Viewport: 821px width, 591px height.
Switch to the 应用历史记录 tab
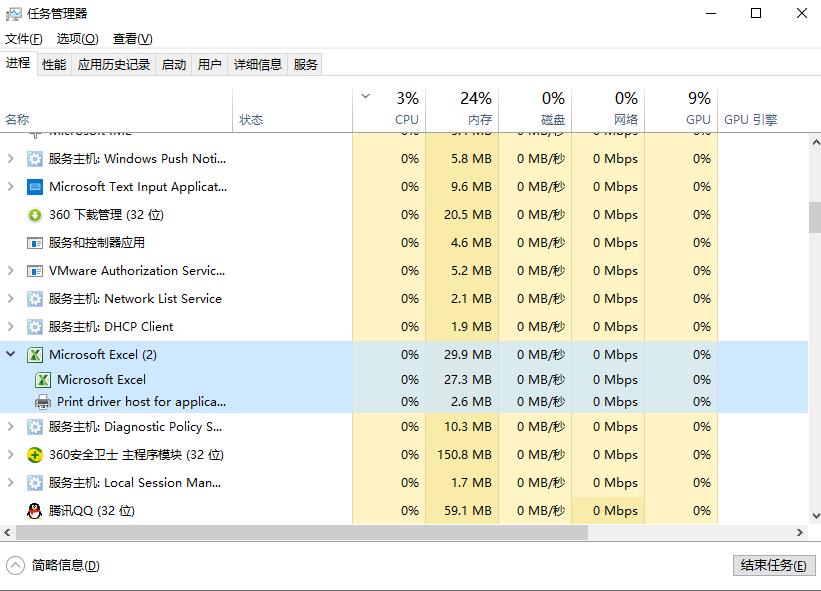(114, 64)
